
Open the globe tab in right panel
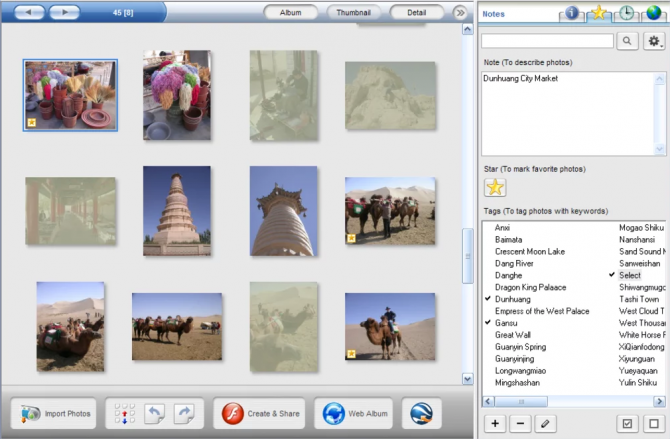click(x=654, y=13)
